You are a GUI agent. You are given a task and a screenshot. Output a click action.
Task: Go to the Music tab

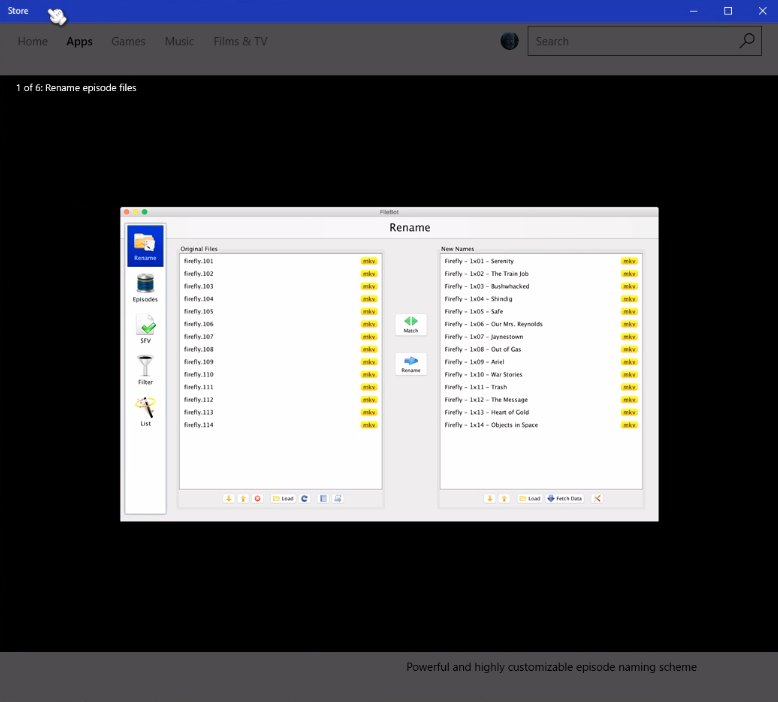(x=179, y=41)
